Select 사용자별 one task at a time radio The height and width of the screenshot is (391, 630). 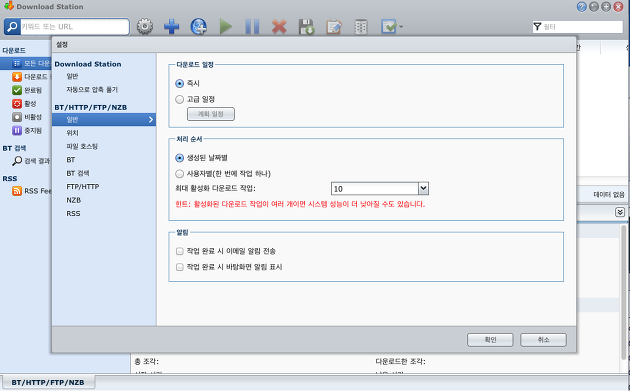[180, 174]
